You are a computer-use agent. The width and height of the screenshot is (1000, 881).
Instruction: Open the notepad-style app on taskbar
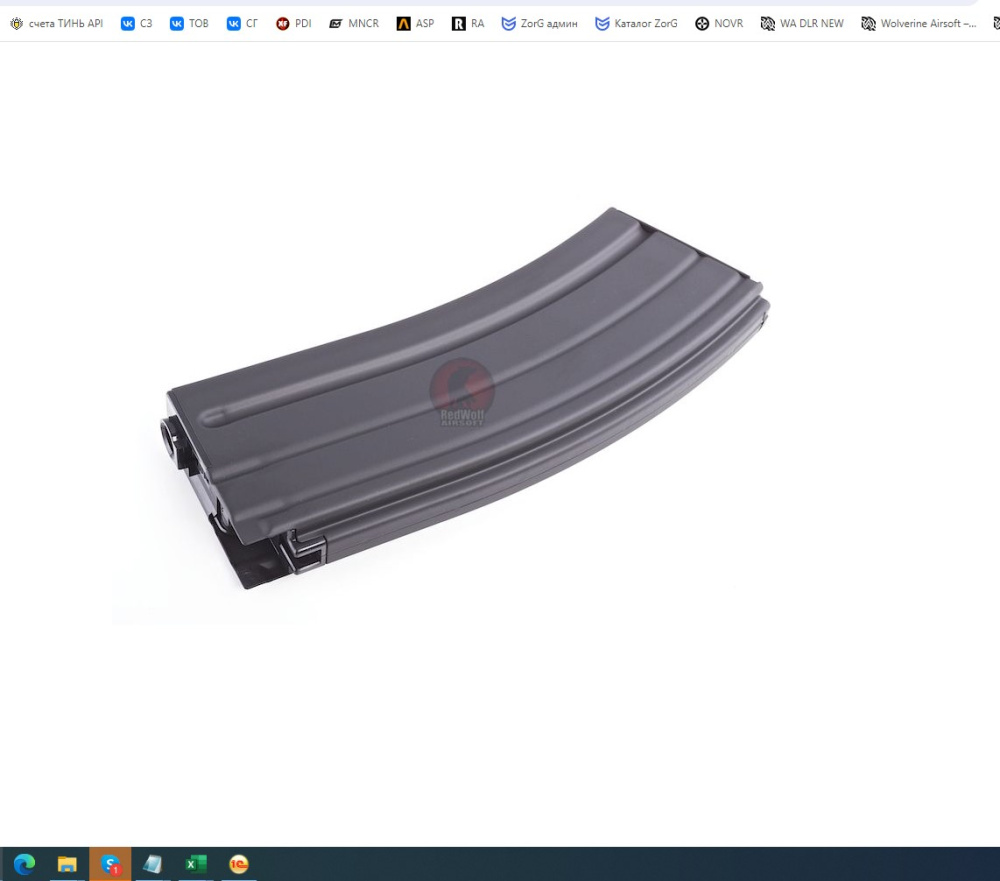pyautogui.click(x=152, y=864)
